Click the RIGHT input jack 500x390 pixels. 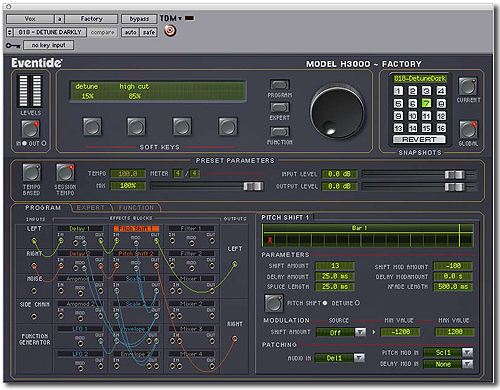pos(34,266)
